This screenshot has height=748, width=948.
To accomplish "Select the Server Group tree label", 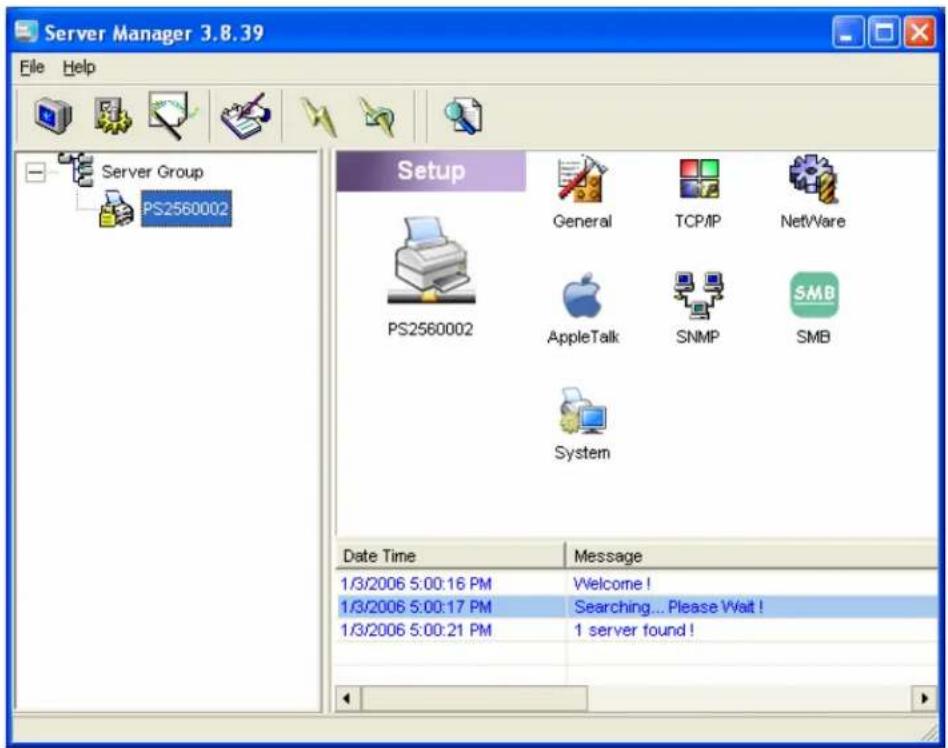I will [152, 172].
